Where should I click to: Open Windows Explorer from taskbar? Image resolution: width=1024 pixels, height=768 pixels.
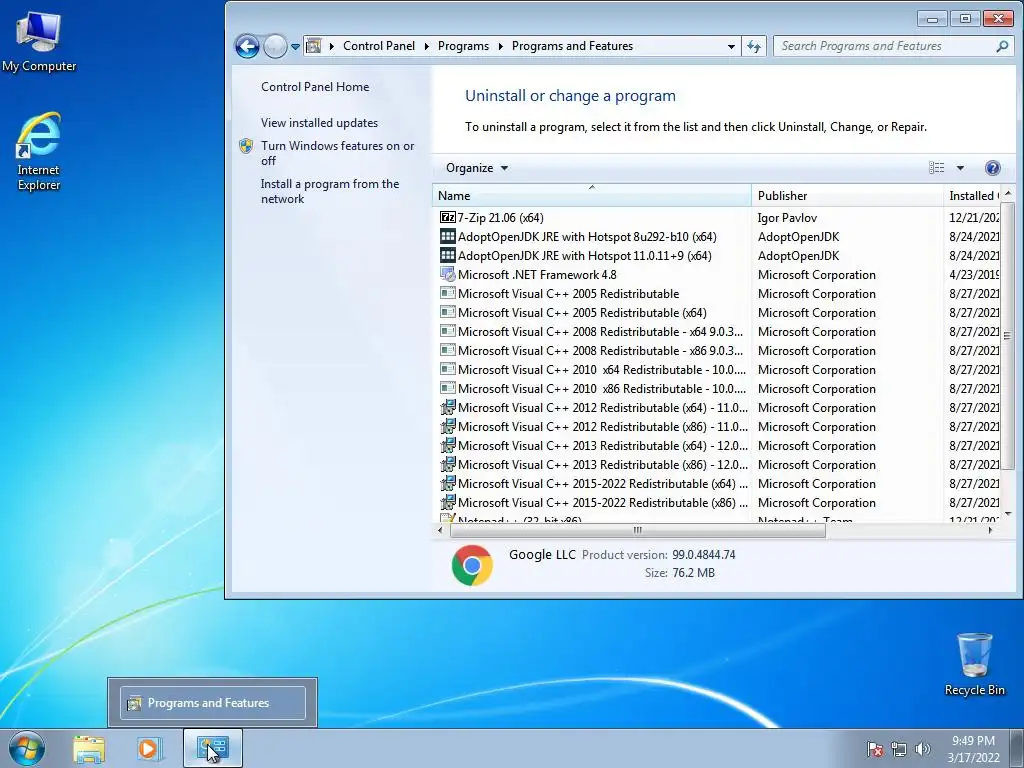click(89, 748)
